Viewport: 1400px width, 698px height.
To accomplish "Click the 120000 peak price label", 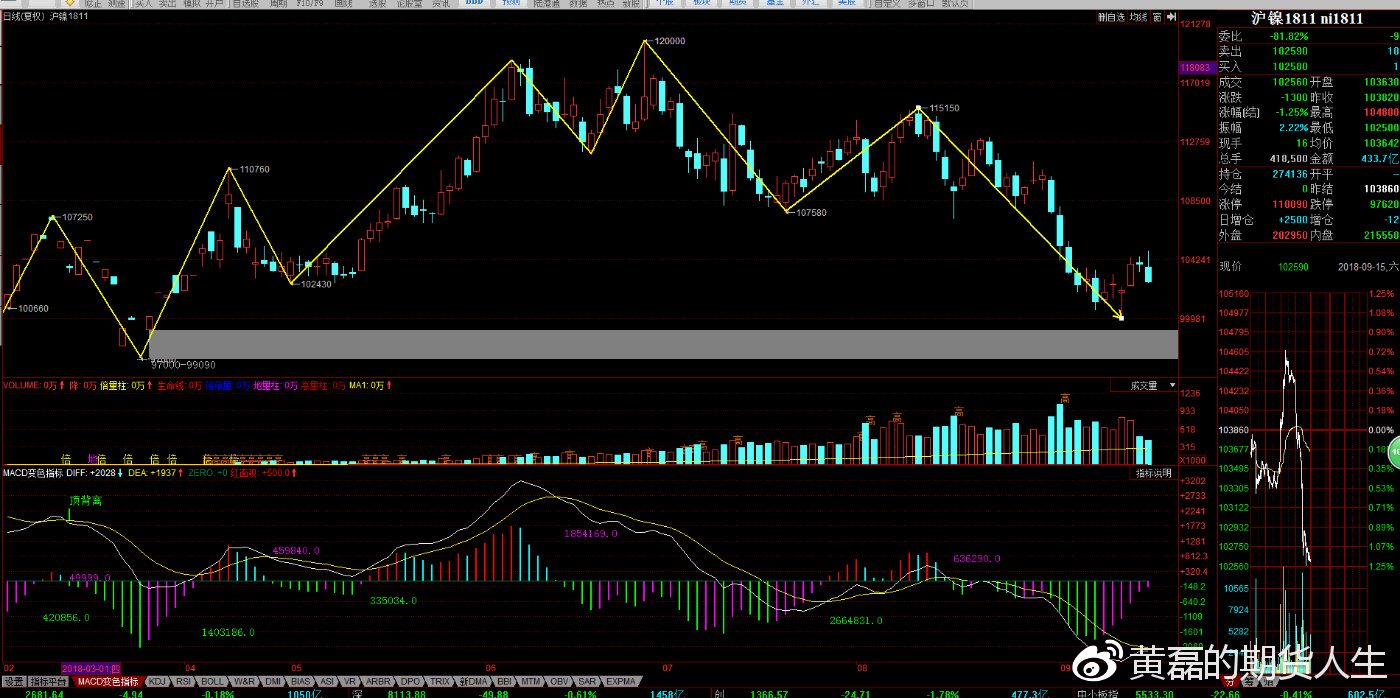I will (669, 41).
